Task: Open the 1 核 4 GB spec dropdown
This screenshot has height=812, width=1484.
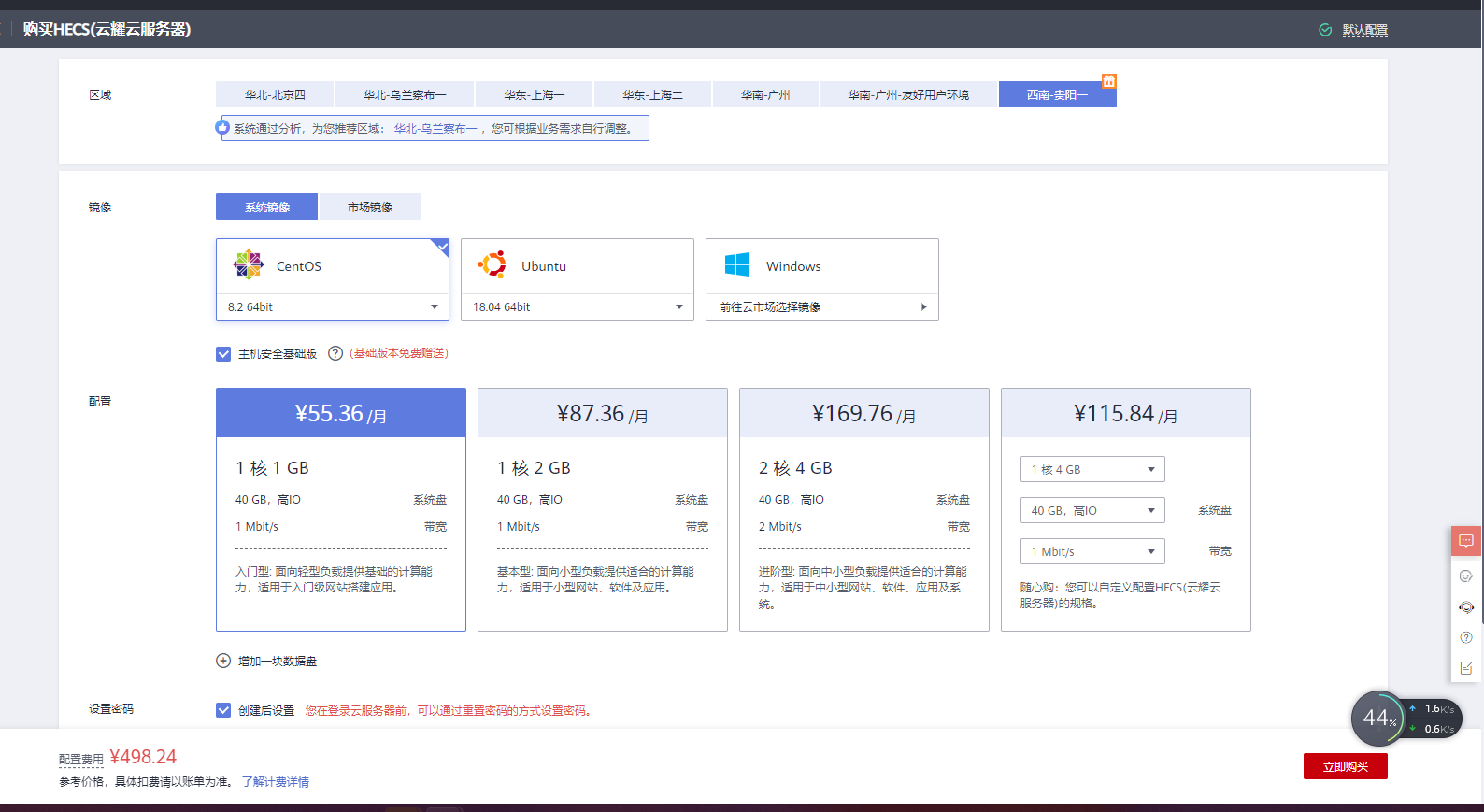Action: click(1092, 469)
